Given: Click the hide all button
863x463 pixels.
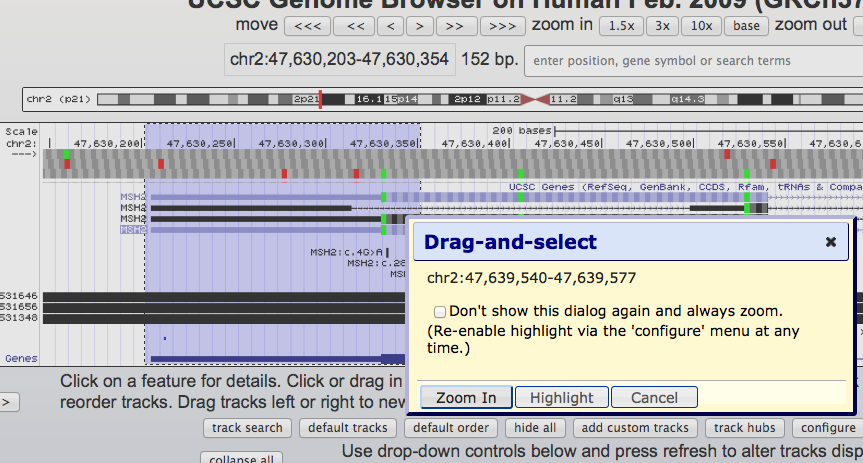Looking at the screenshot, I should (x=535, y=428).
